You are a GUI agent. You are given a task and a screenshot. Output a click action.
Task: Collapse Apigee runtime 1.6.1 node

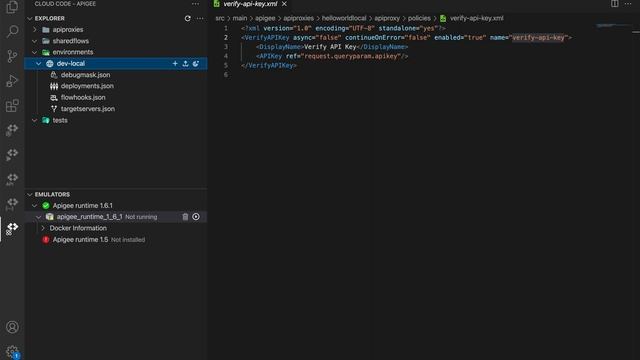click(x=35, y=206)
